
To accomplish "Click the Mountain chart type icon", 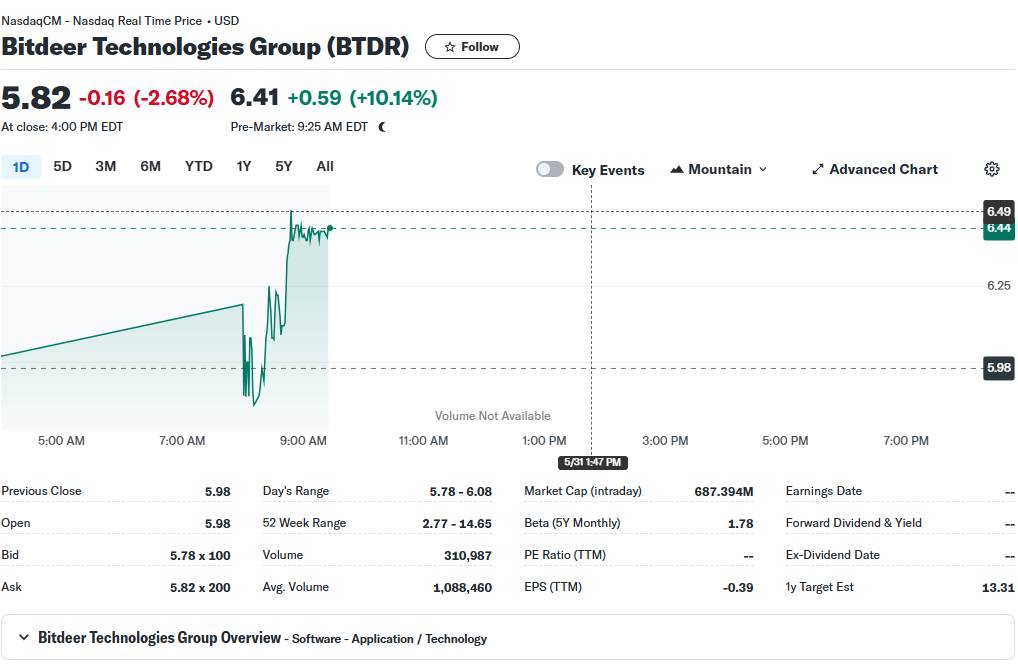I will click(677, 170).
